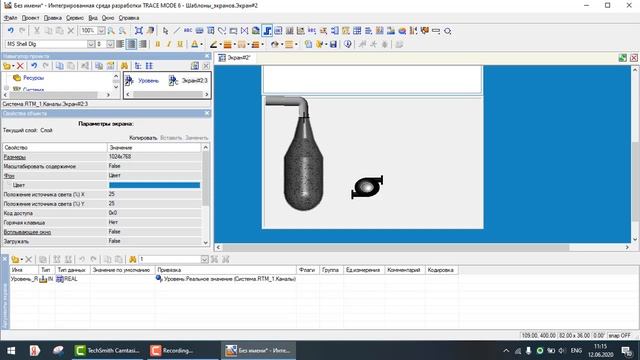Viewport: 640px width, 360px height.
Task: Click the zoom-in magnifier icon
Action: [111, 31]
